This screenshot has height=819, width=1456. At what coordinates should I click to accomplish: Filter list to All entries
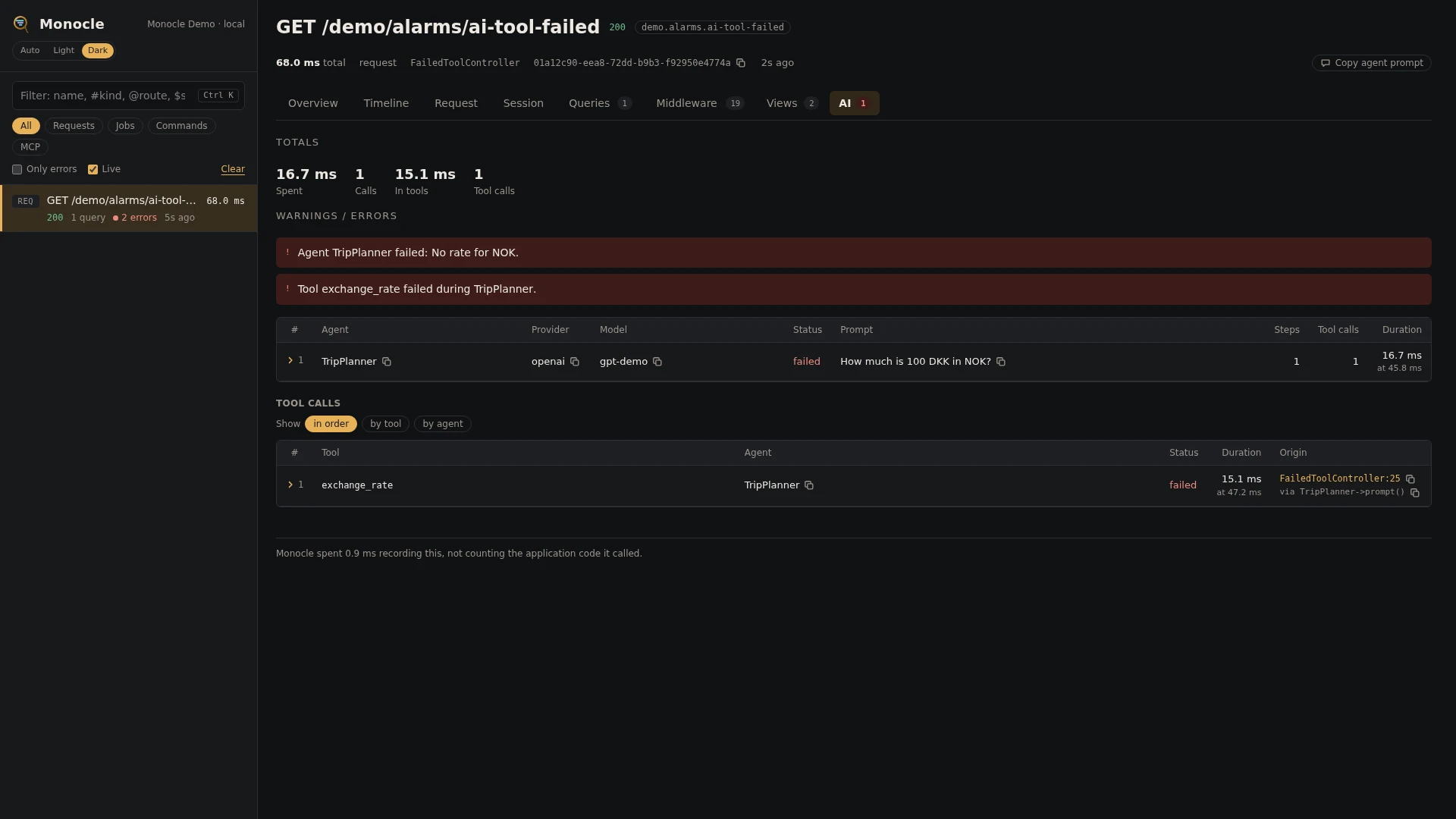[26, 126]
